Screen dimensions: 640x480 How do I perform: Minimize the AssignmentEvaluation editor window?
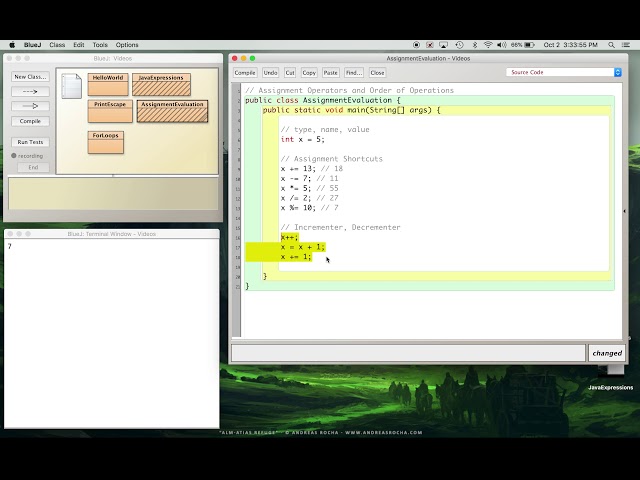coord(243,58)
